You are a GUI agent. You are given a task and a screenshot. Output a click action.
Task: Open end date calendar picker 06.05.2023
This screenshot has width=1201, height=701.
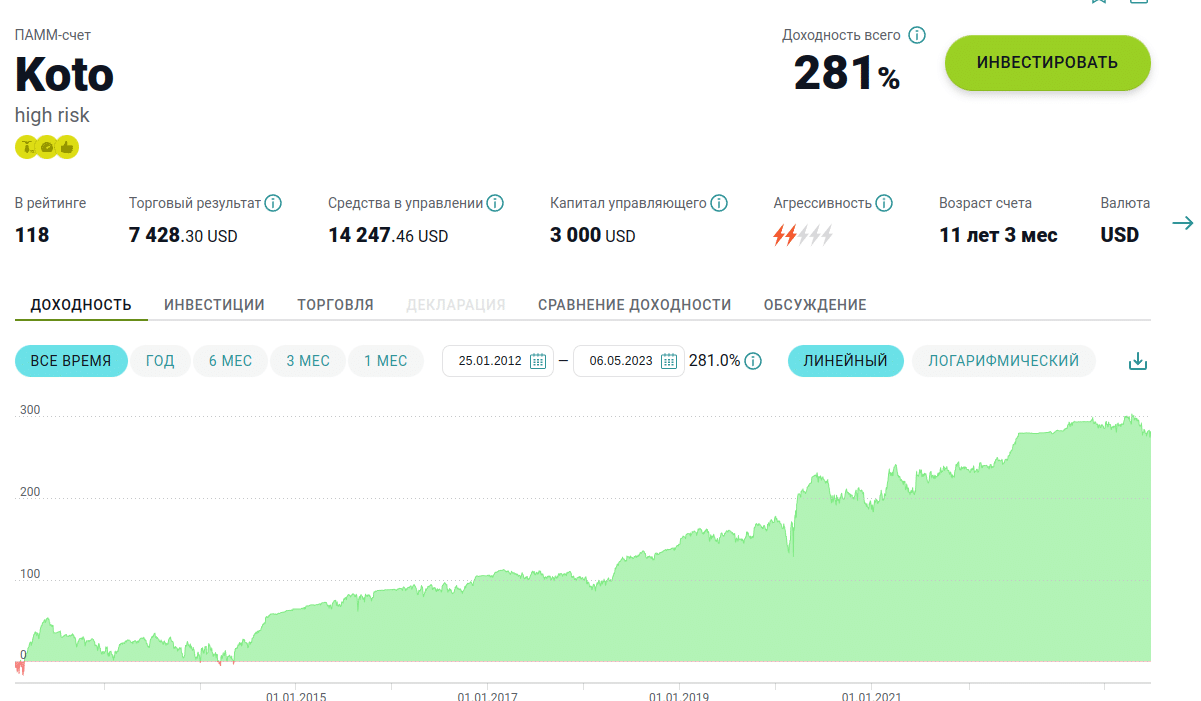[669, 361]
